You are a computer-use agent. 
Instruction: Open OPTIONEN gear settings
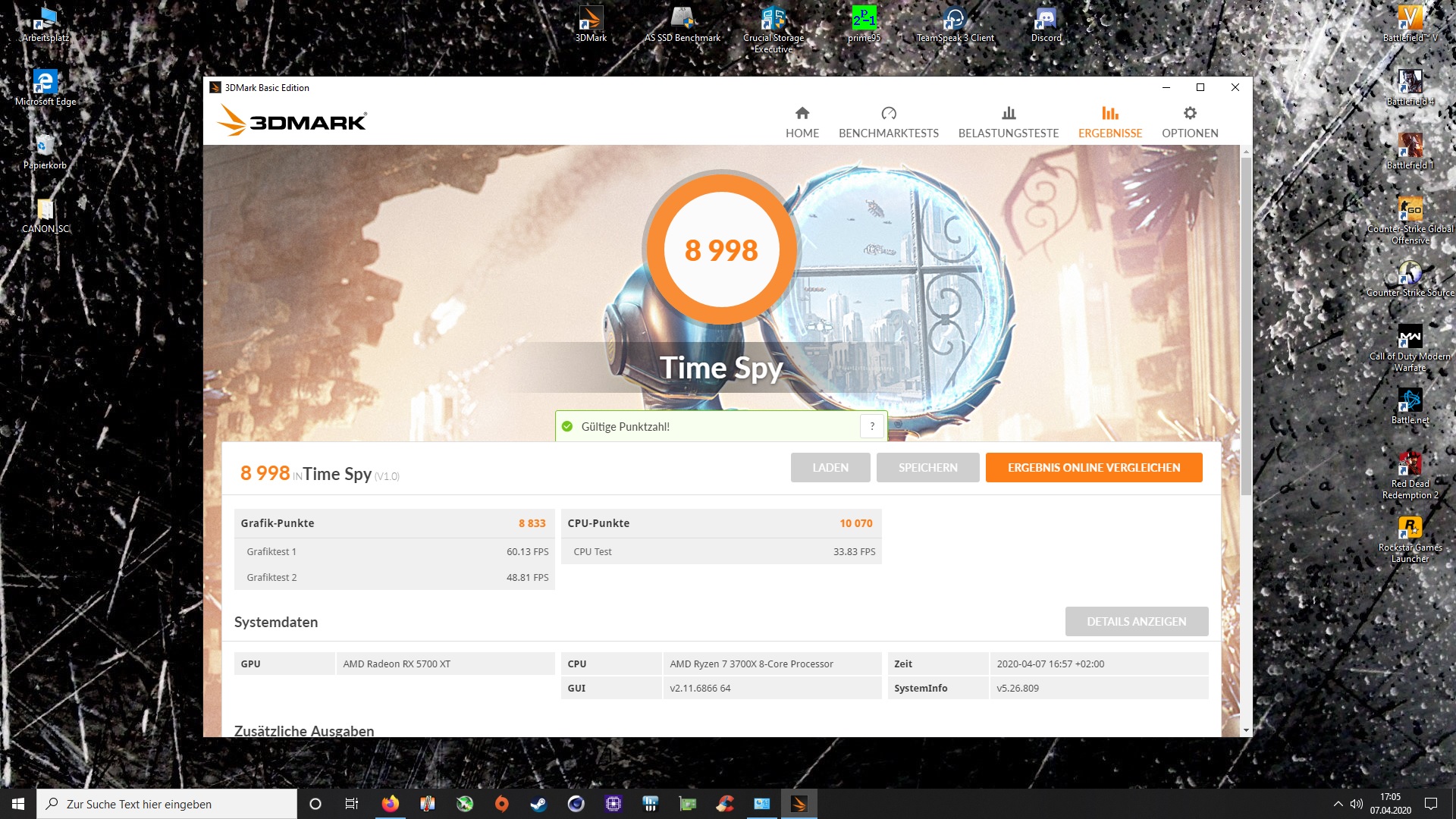click(1189, 122)
